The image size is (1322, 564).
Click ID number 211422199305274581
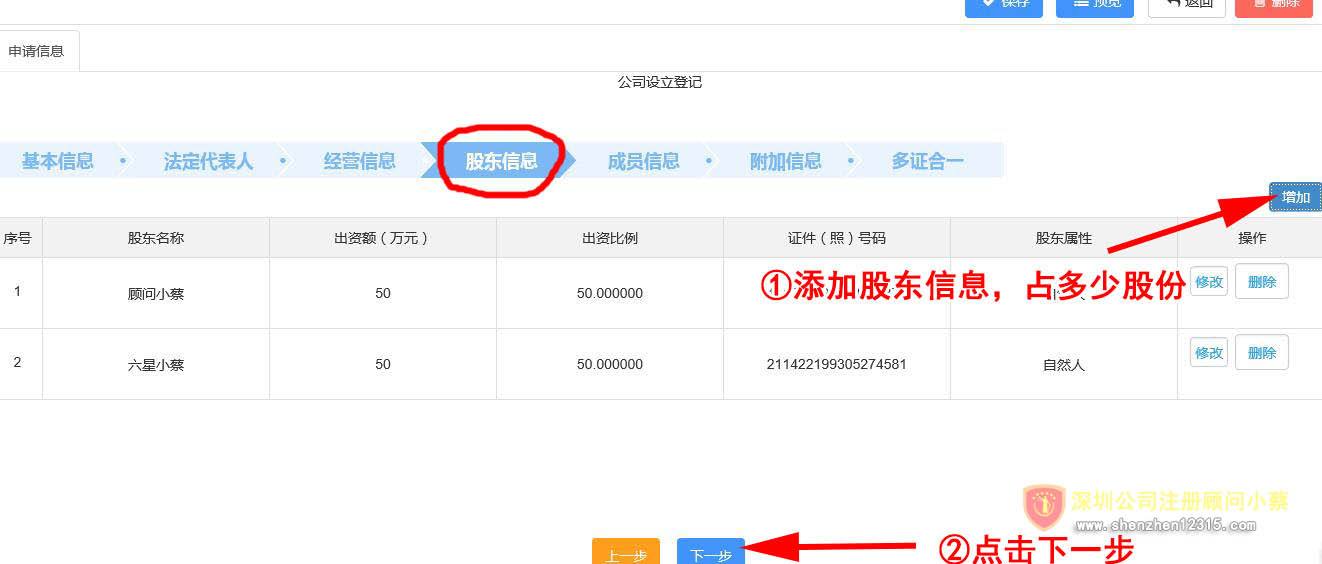coord(837,364)
